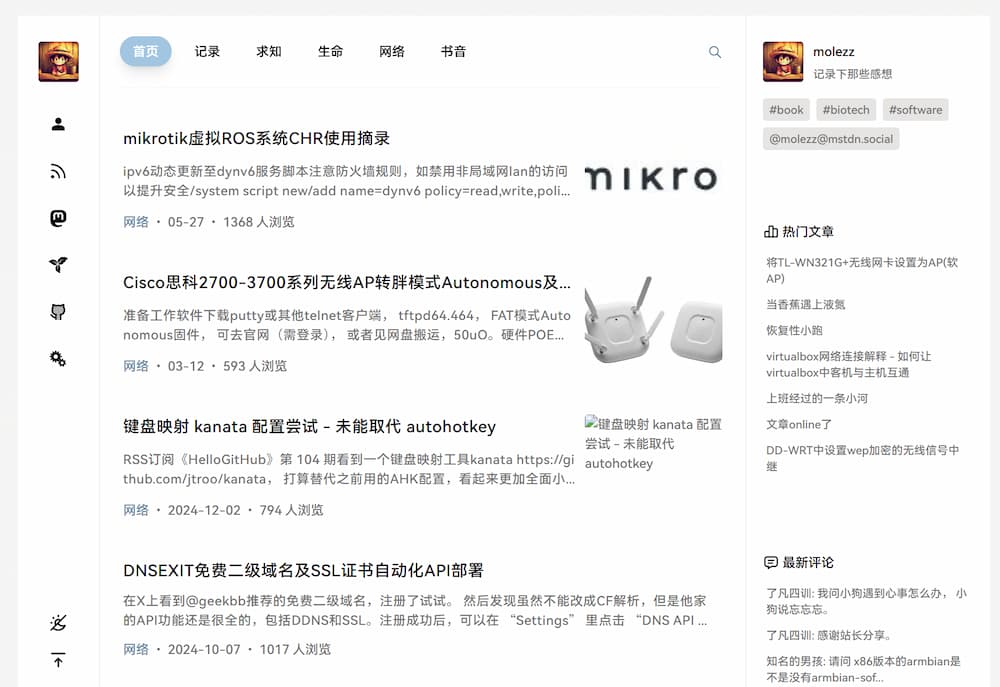Open hot article 当香蕉遇上液氮

[x=805, y=304]
